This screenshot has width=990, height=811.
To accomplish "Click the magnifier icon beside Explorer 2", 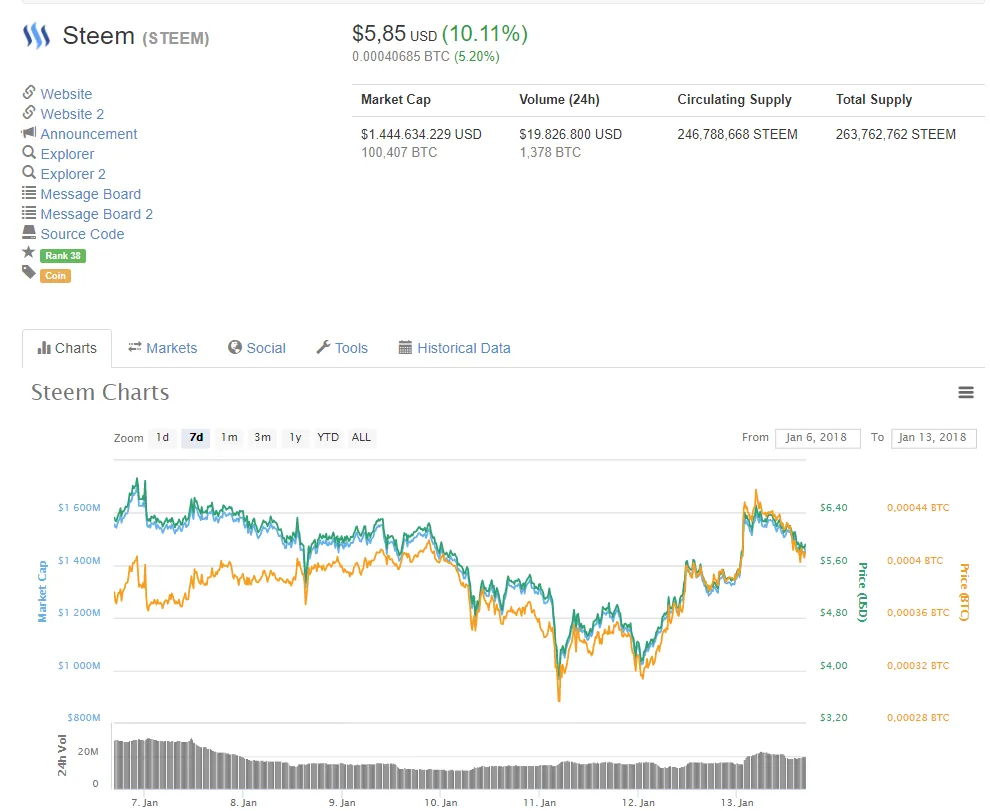I will tap(28, 172).
